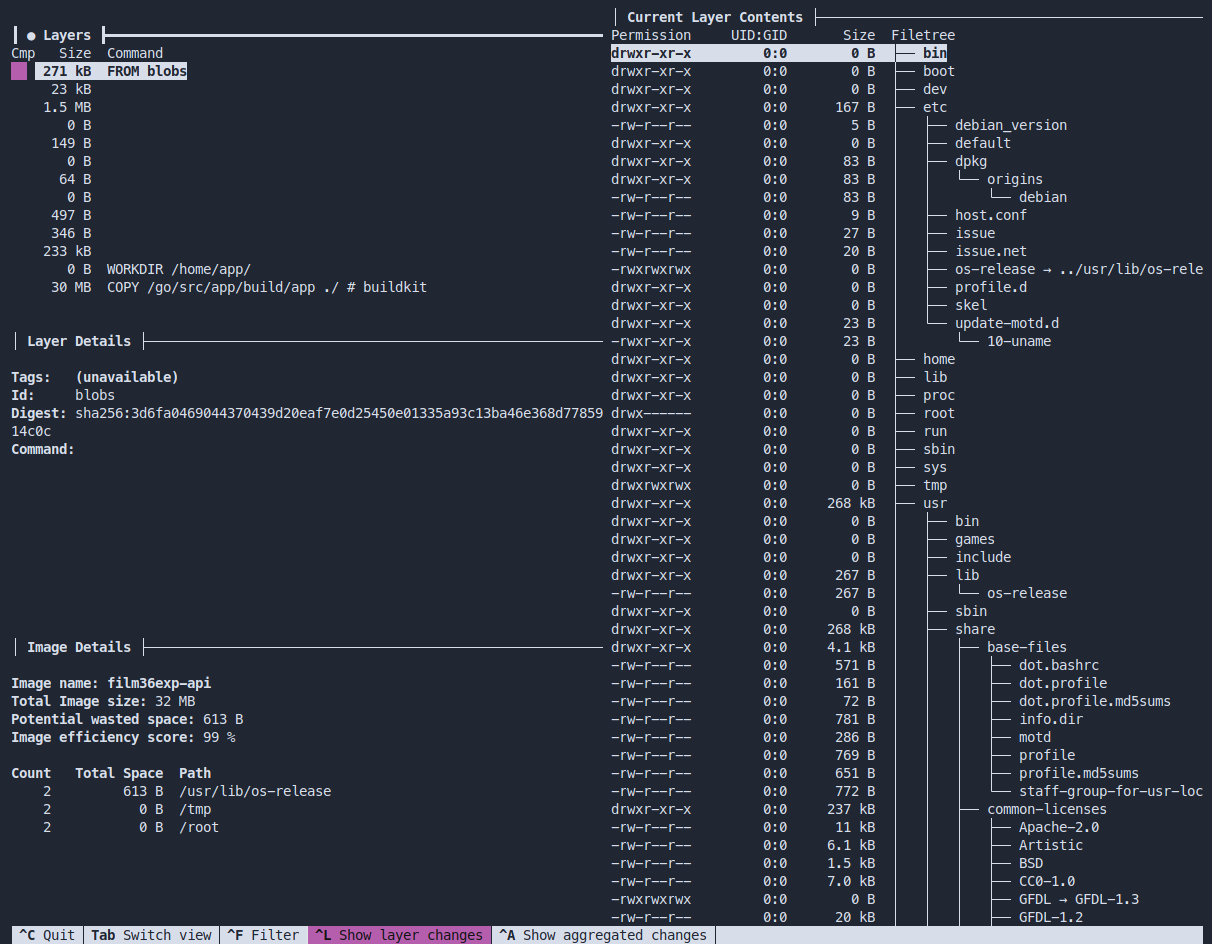Collapse the etc directory in filetree
1212x944 pixels.
click(x=934, y=107)
